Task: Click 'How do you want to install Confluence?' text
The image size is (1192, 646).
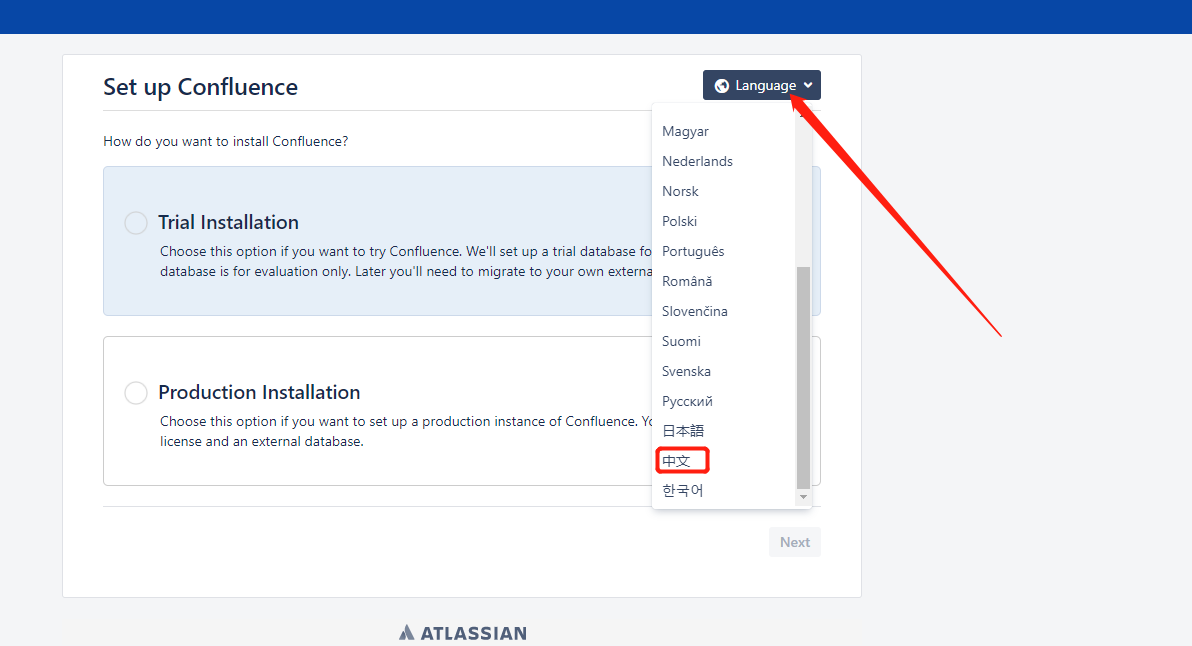Action: click(x=226, y=141)
